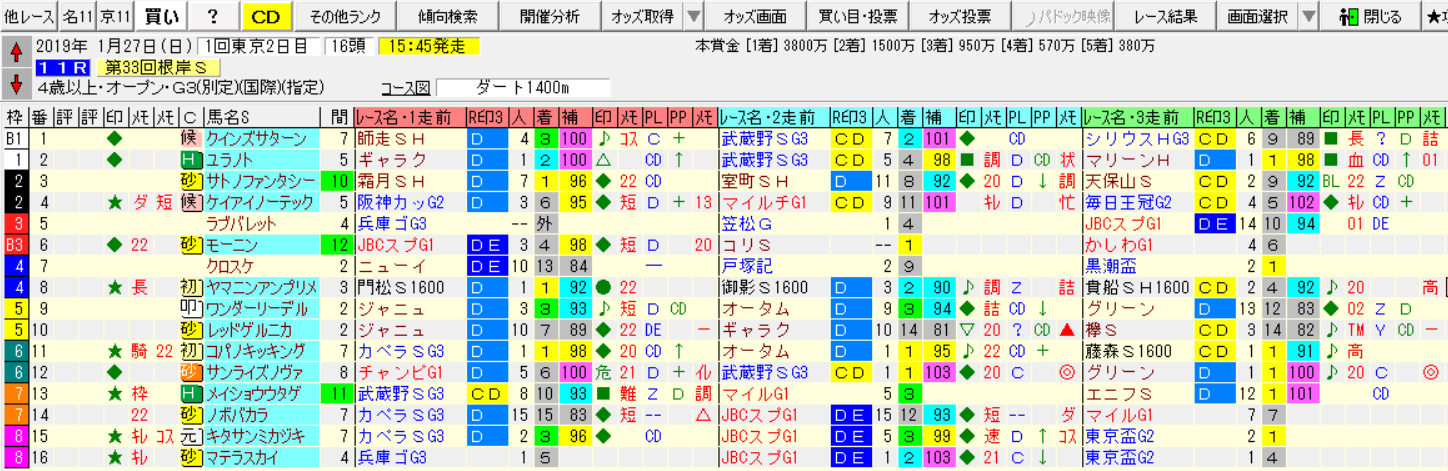Click the 初 badge beside ヤマニンアンプリメ

[x=190, y=287]
